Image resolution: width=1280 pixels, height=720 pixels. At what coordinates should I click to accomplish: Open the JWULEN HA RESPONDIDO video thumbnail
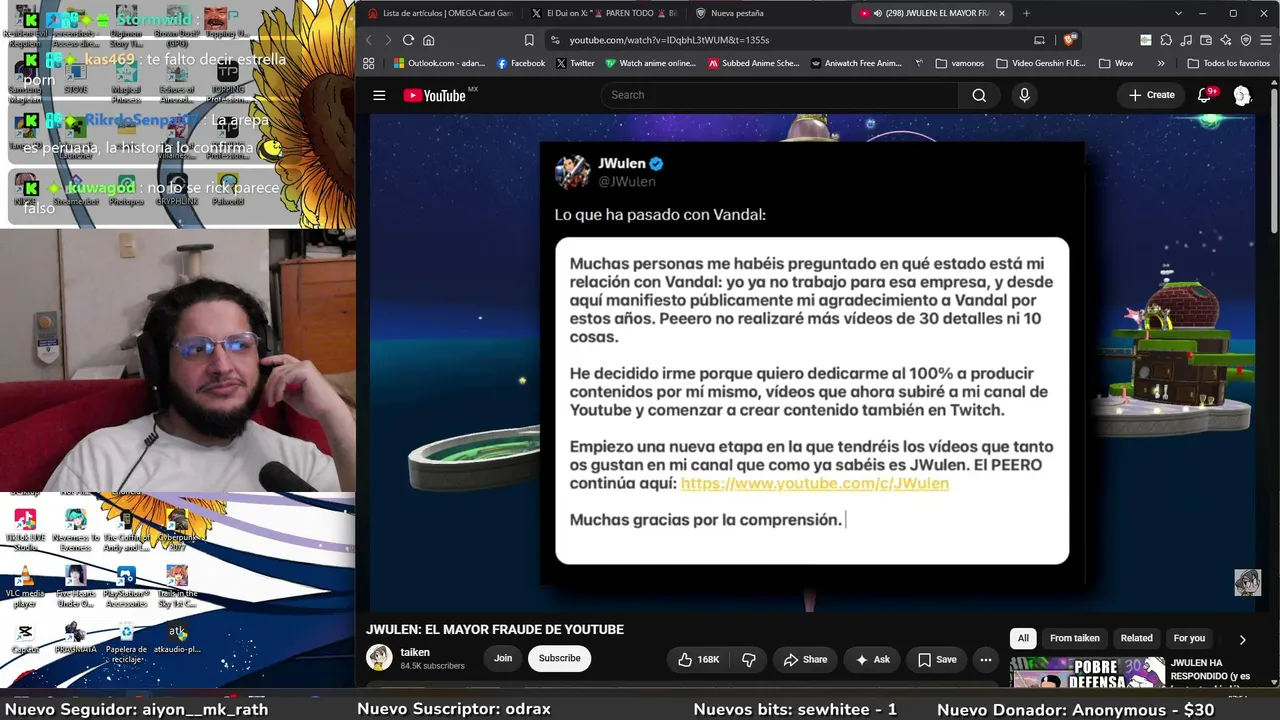point(1089,673)
